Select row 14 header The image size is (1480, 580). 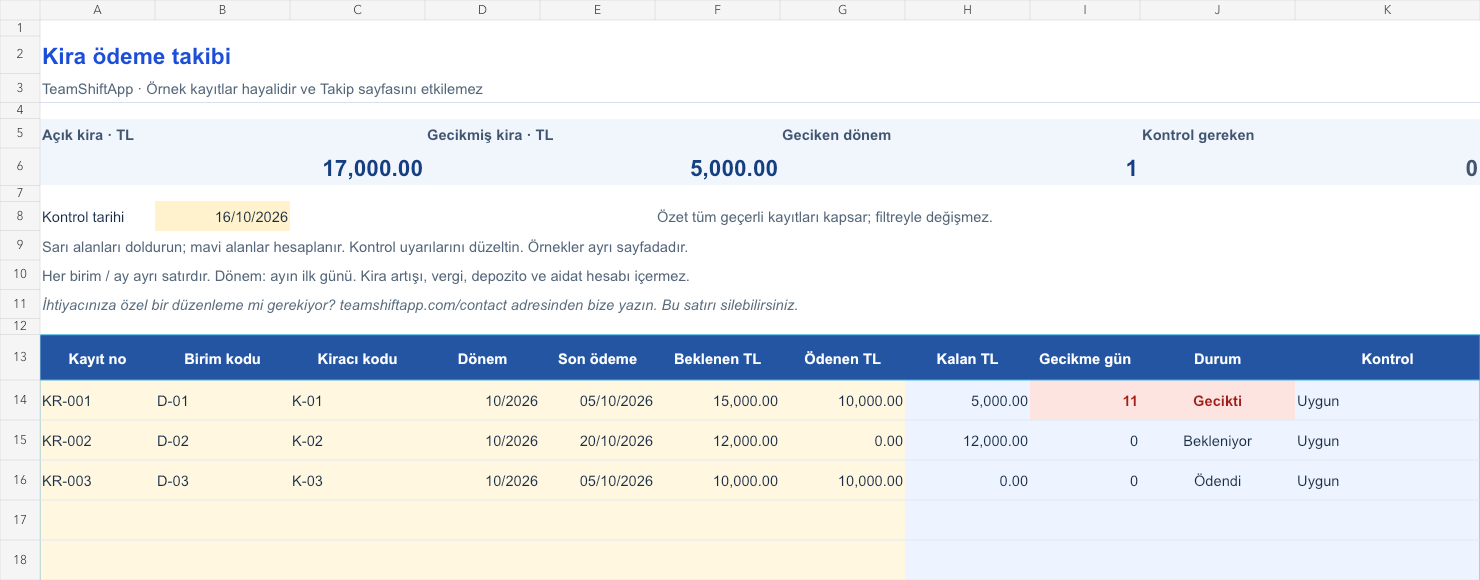tap(20, 401)
